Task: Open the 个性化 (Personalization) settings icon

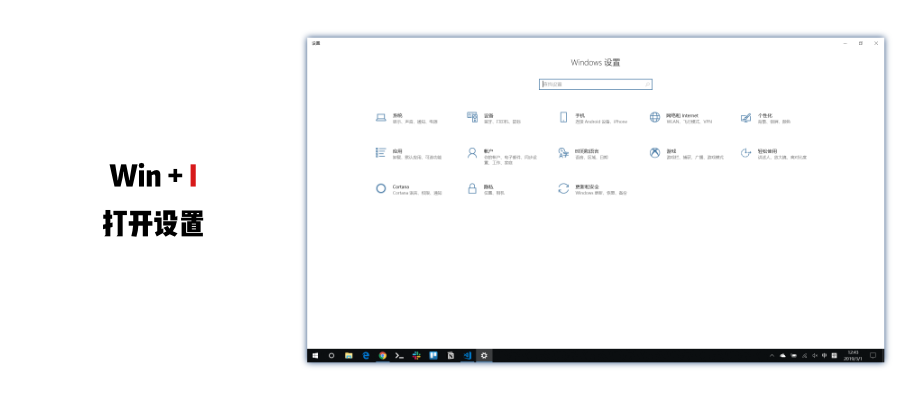Action: [x=746, y=118]
